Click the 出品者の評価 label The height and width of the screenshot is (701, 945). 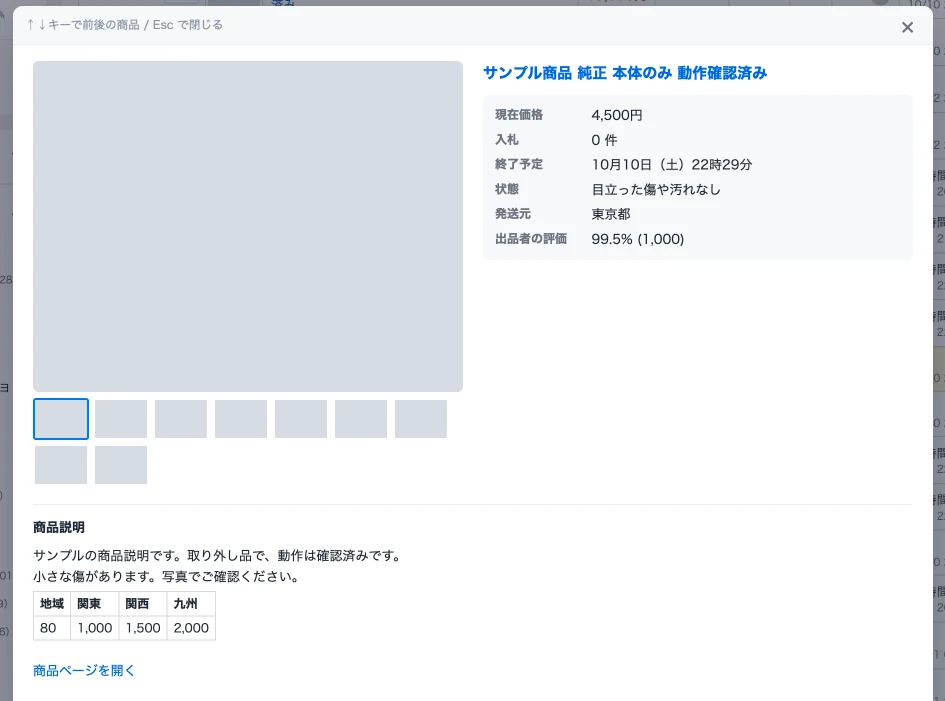click(x=531, y=239)
